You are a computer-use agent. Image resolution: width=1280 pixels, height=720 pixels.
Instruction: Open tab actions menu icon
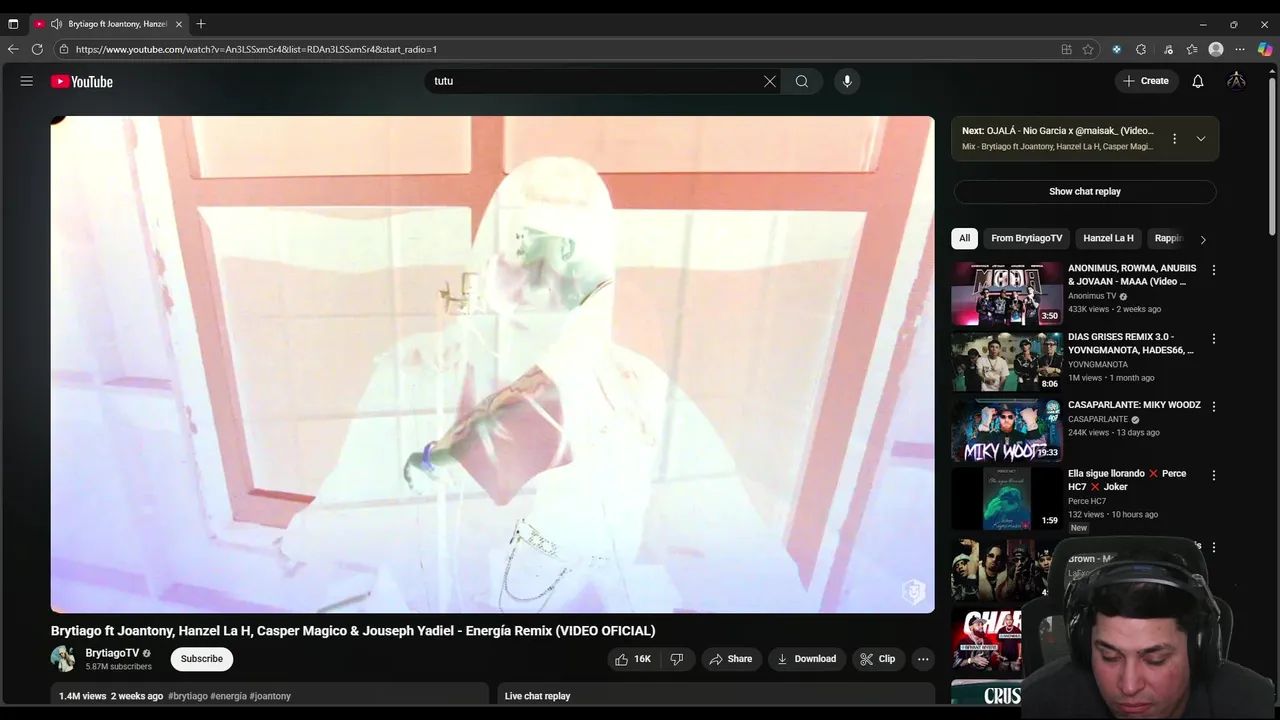click(13, 24)
